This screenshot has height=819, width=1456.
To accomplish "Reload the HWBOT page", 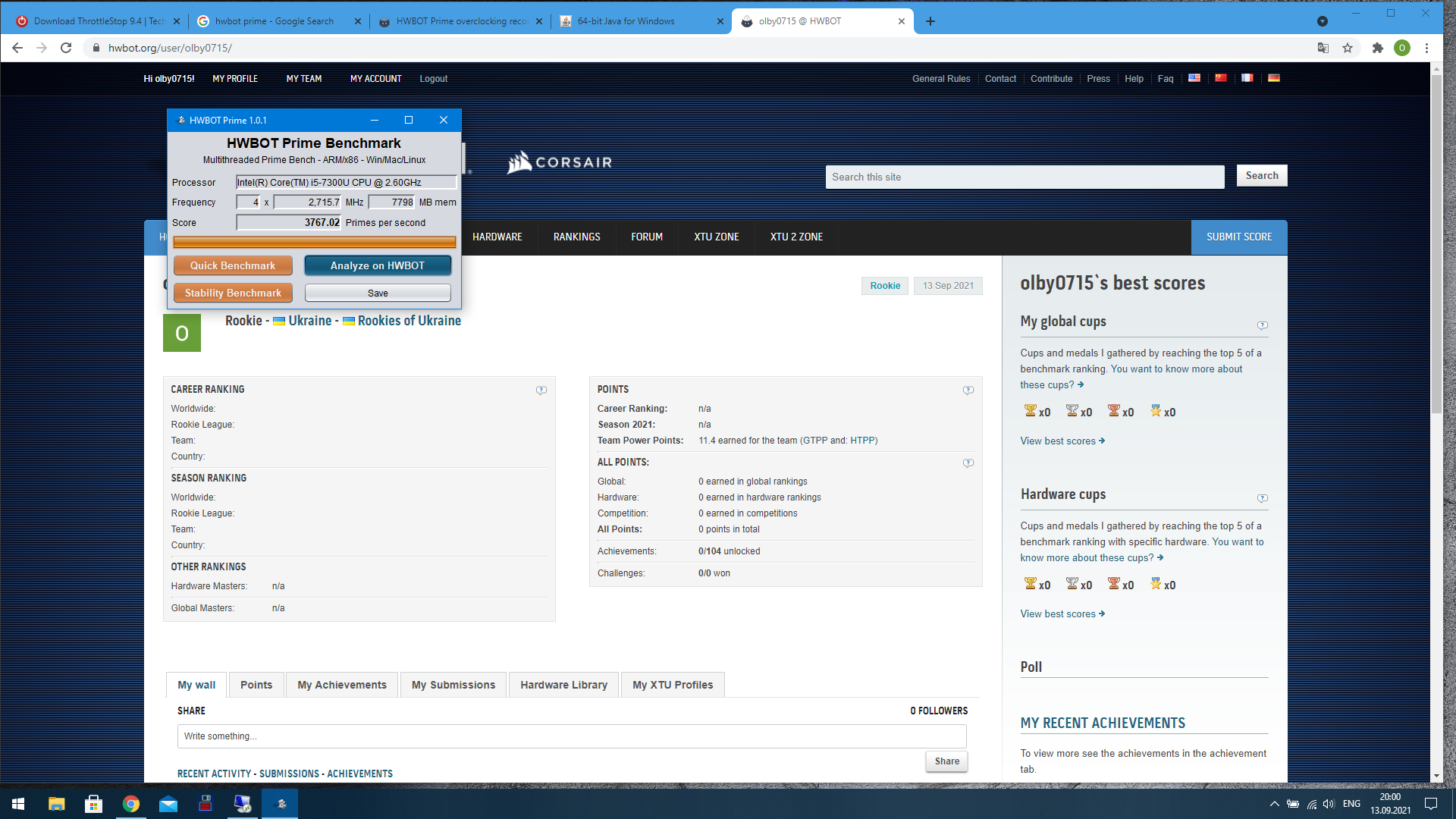I will [66, 48].
